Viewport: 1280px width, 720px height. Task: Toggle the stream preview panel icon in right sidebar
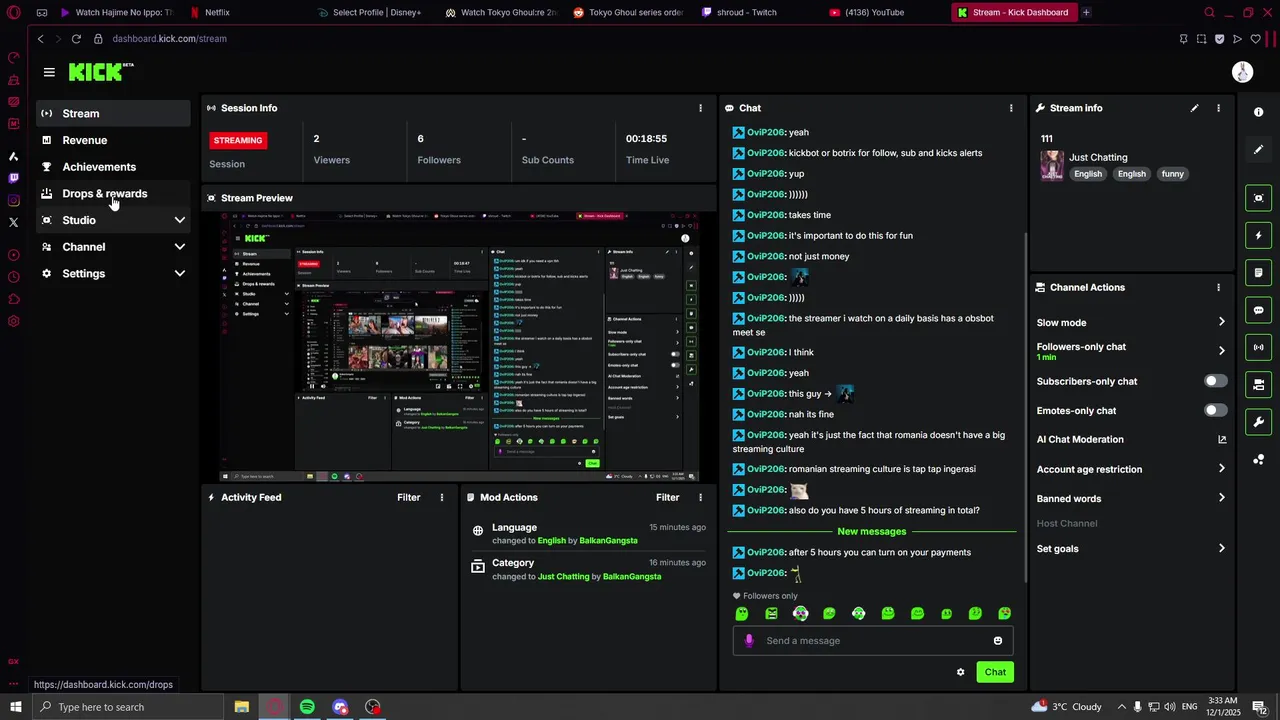pos(1258,198)
